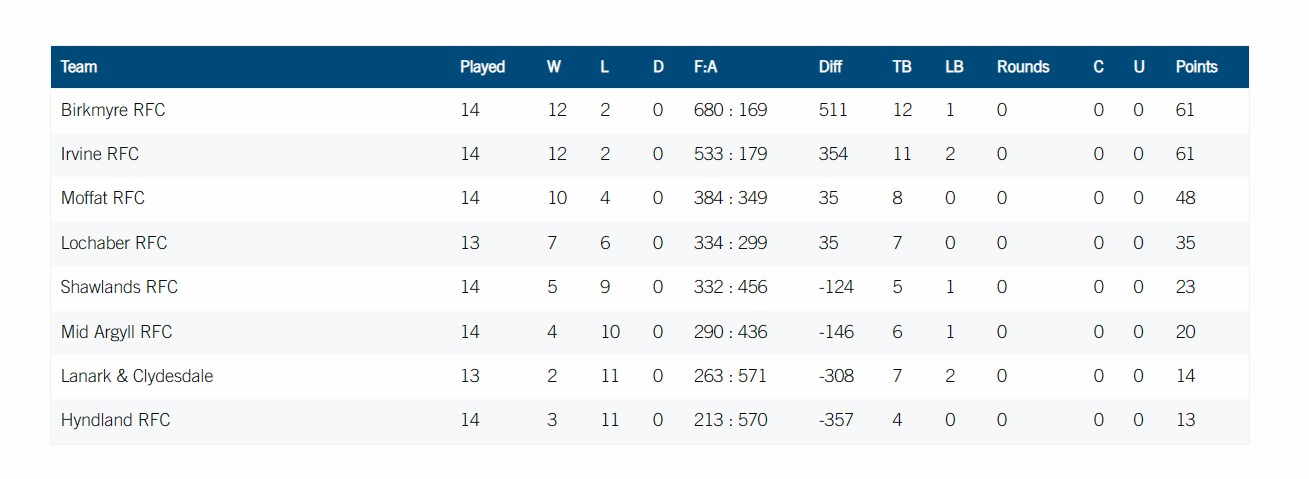Click the LB column header
1309x479 pixels.
coord(954,67)
